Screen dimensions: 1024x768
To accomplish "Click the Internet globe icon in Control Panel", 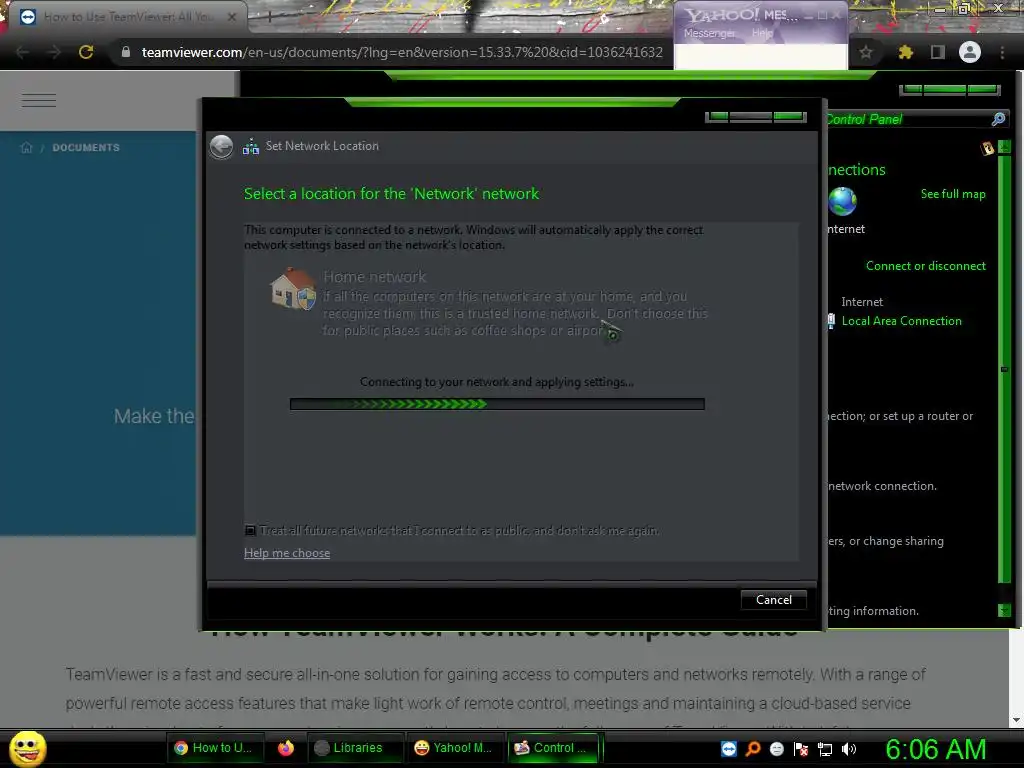I will (842, 201).
